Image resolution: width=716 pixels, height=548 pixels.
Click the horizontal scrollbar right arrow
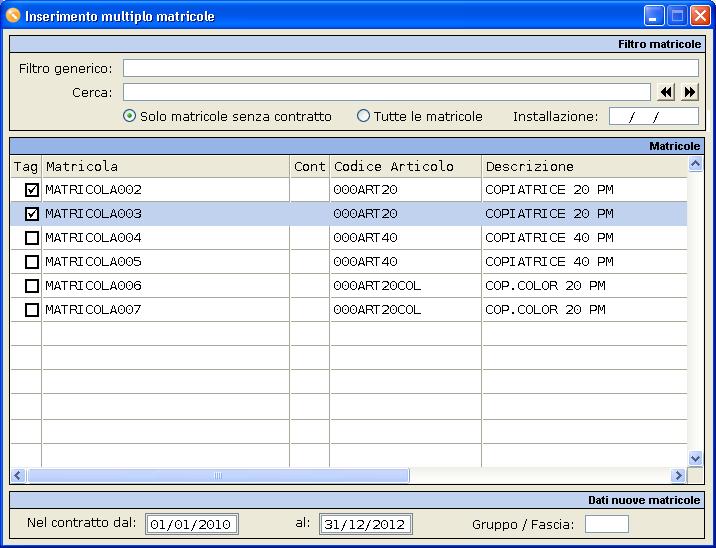[x=678, y=475]
